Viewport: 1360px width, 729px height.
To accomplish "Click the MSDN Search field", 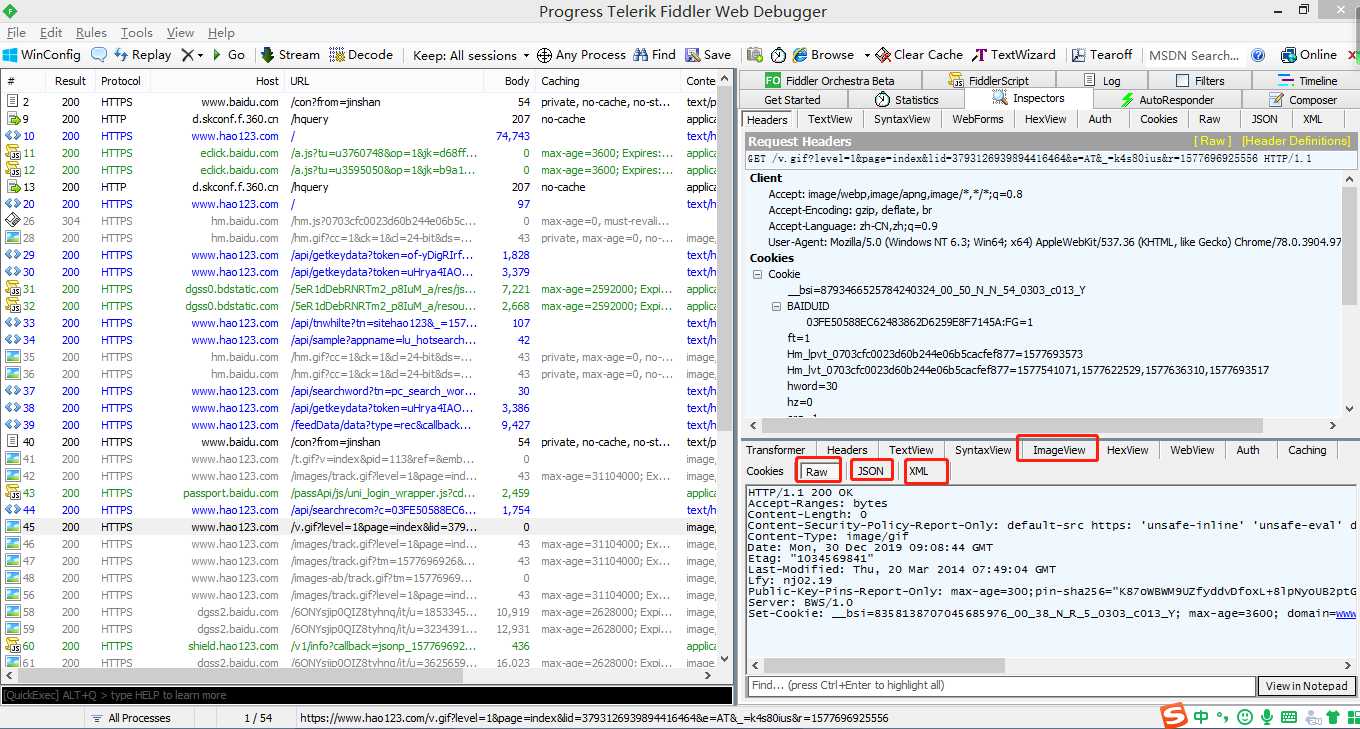I will 1194,55.
